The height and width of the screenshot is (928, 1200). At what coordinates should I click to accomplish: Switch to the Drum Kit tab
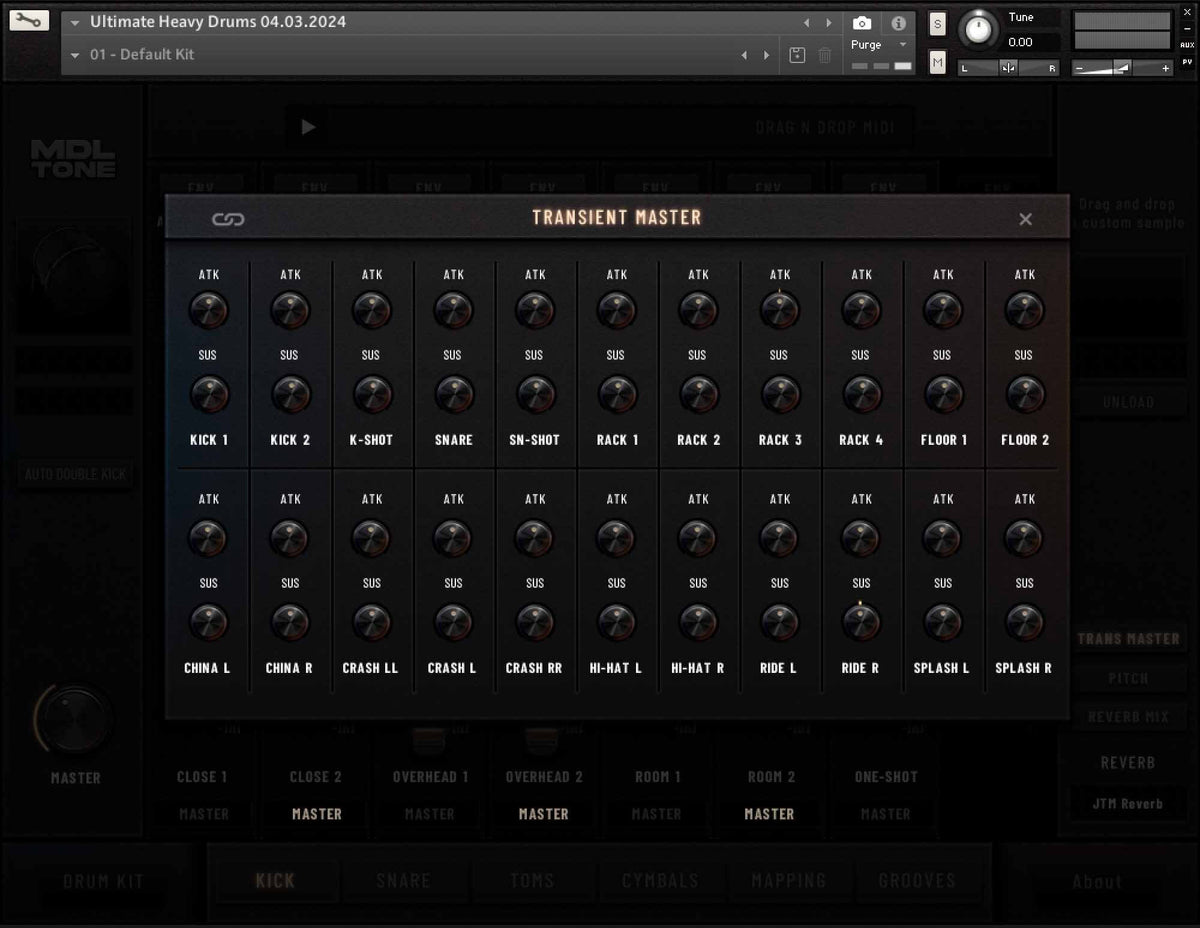click(x=103, y=881)
